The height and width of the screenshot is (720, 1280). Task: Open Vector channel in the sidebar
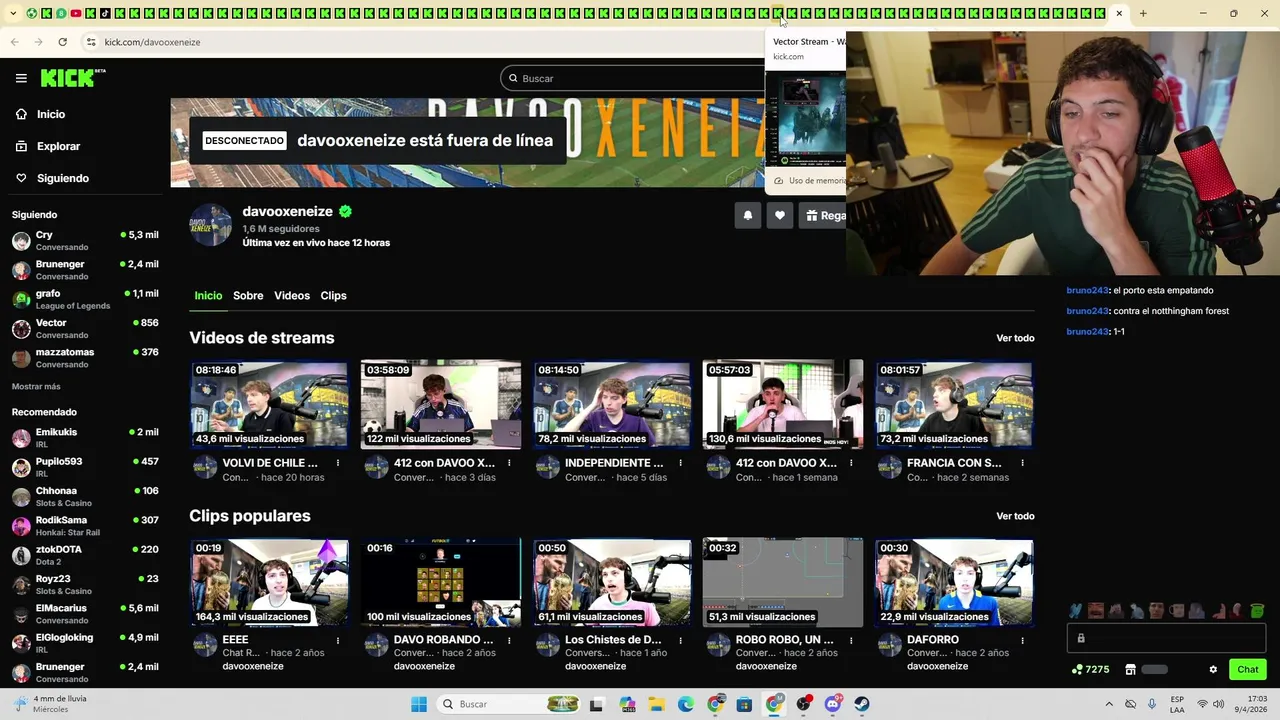click(85, 328)
